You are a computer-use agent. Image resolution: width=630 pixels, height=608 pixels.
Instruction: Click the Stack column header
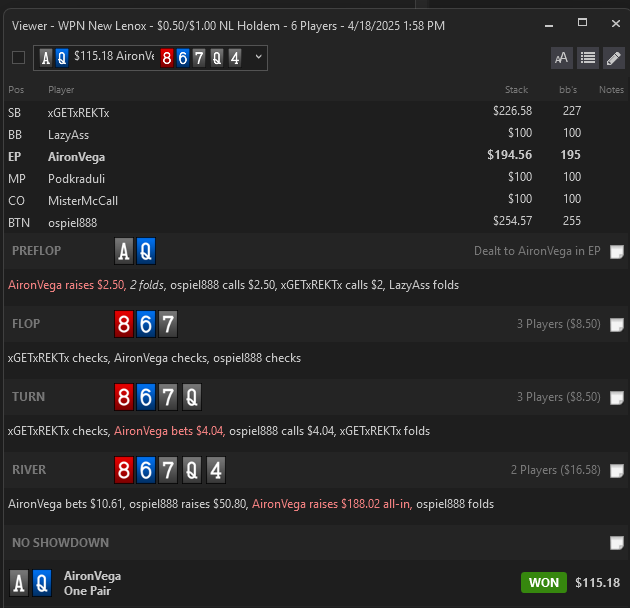(x=516, y=90)
